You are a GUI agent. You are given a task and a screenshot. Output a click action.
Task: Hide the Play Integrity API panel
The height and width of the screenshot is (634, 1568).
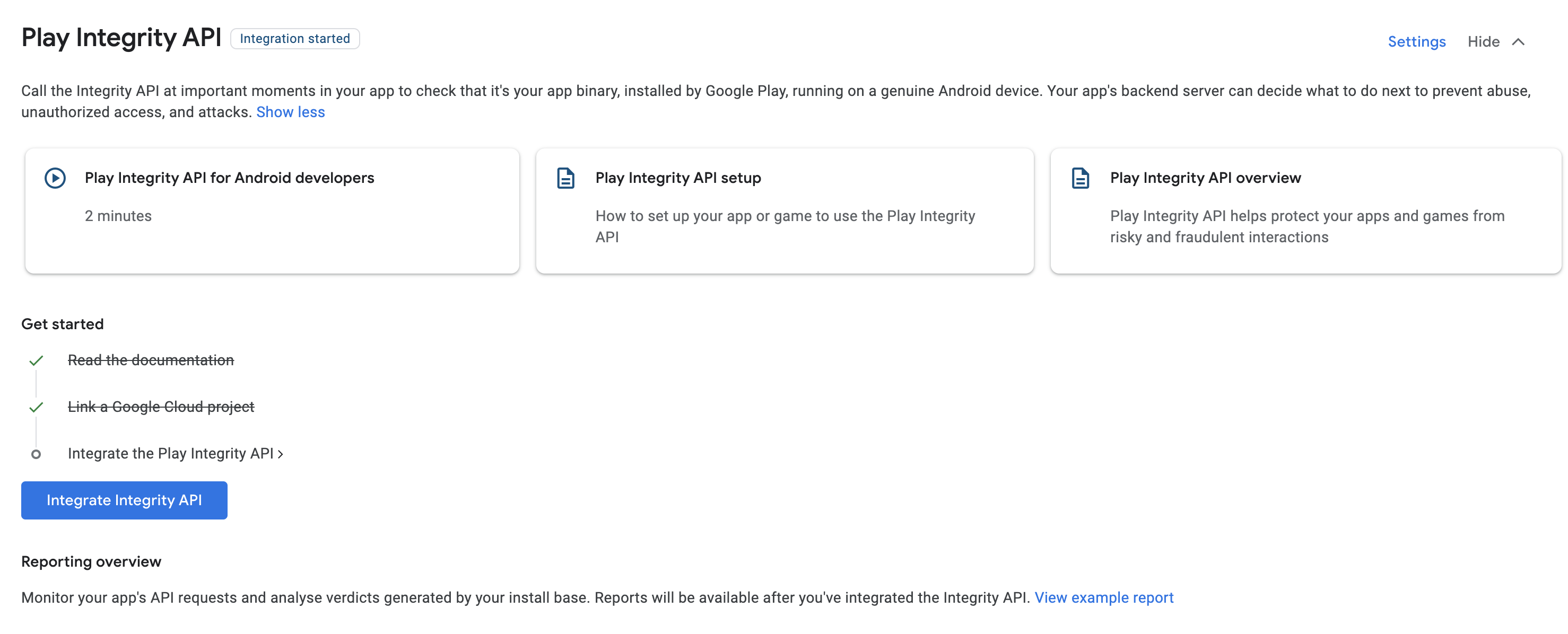pos(1483,41)
